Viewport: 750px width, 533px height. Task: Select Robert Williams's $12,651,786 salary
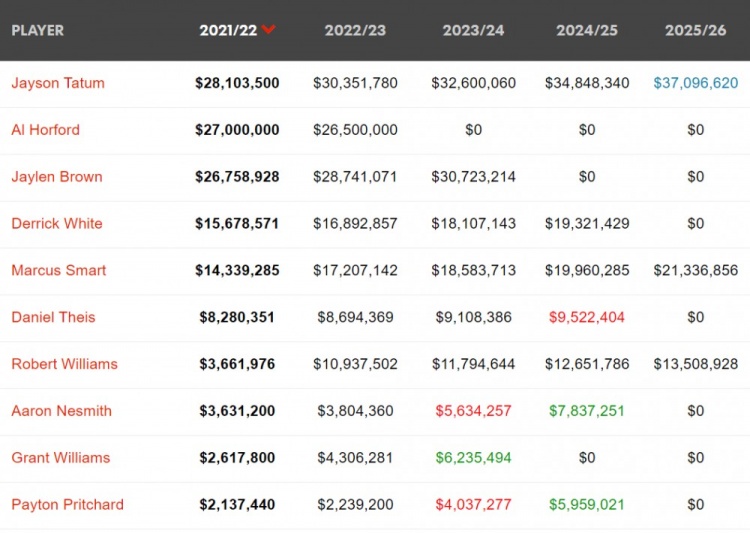click(587, 365)
